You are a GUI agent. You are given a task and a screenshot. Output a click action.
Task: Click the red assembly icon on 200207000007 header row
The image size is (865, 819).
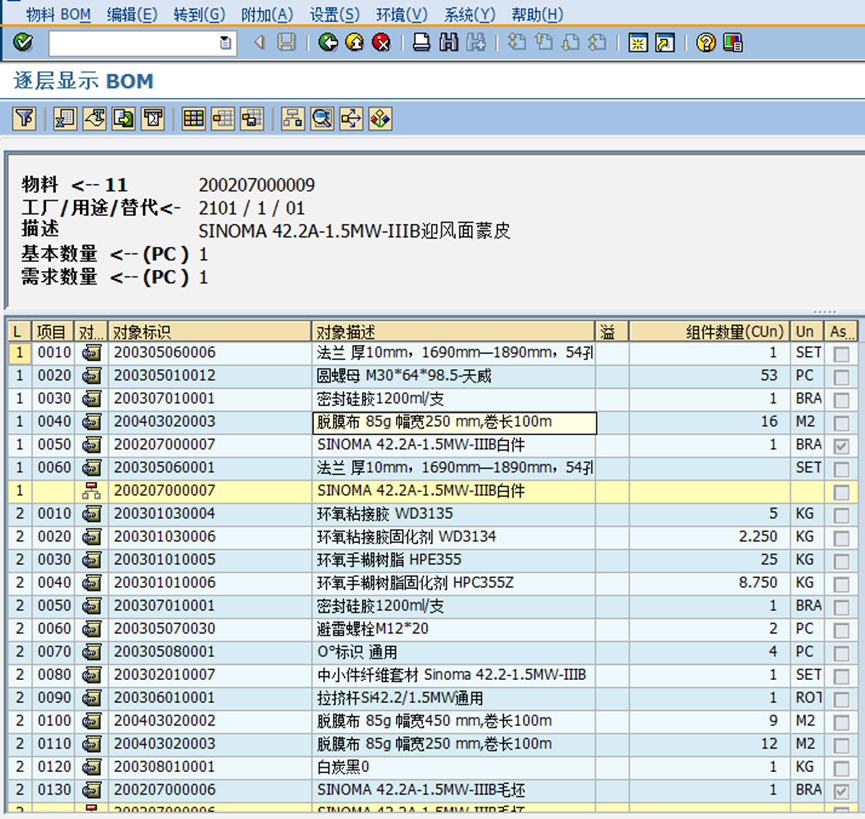pyautogui.click(x=92, y=491)
